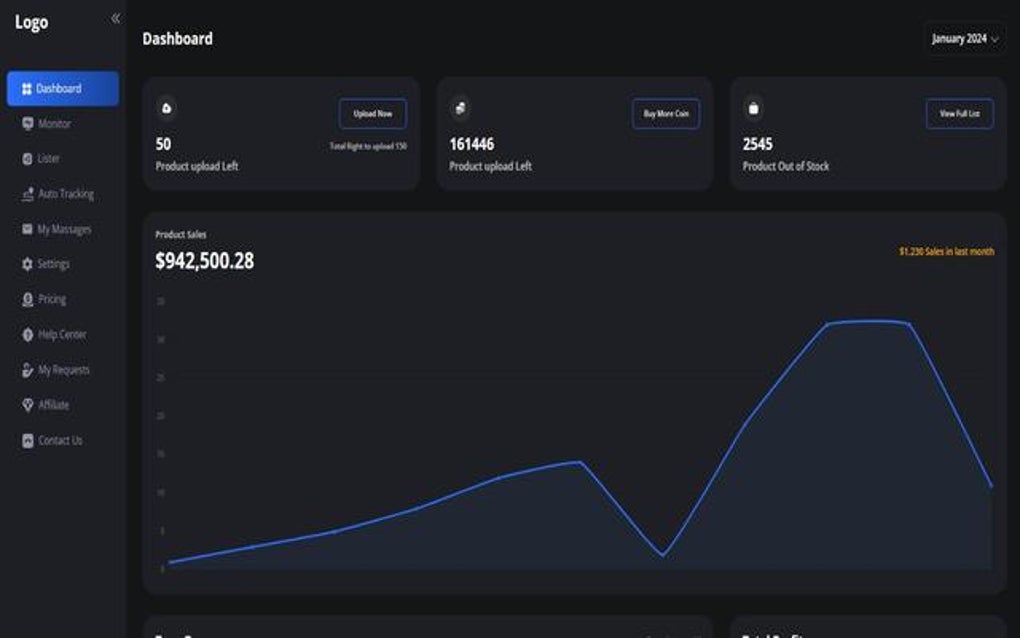Select the Auto Tracking icon
Screen dimensions: 1020x638
tap(27, 194)
